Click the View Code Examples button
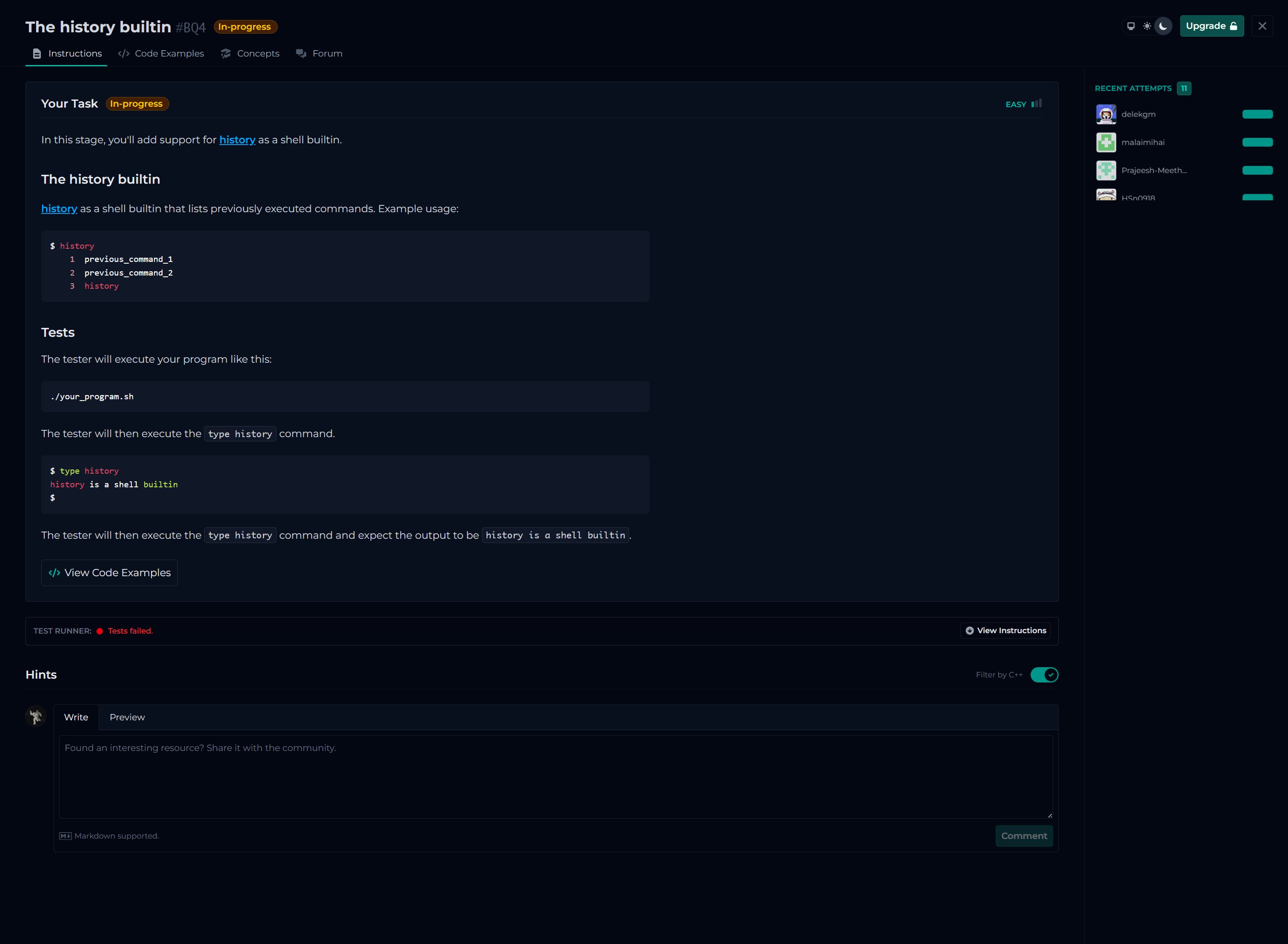 110,573
